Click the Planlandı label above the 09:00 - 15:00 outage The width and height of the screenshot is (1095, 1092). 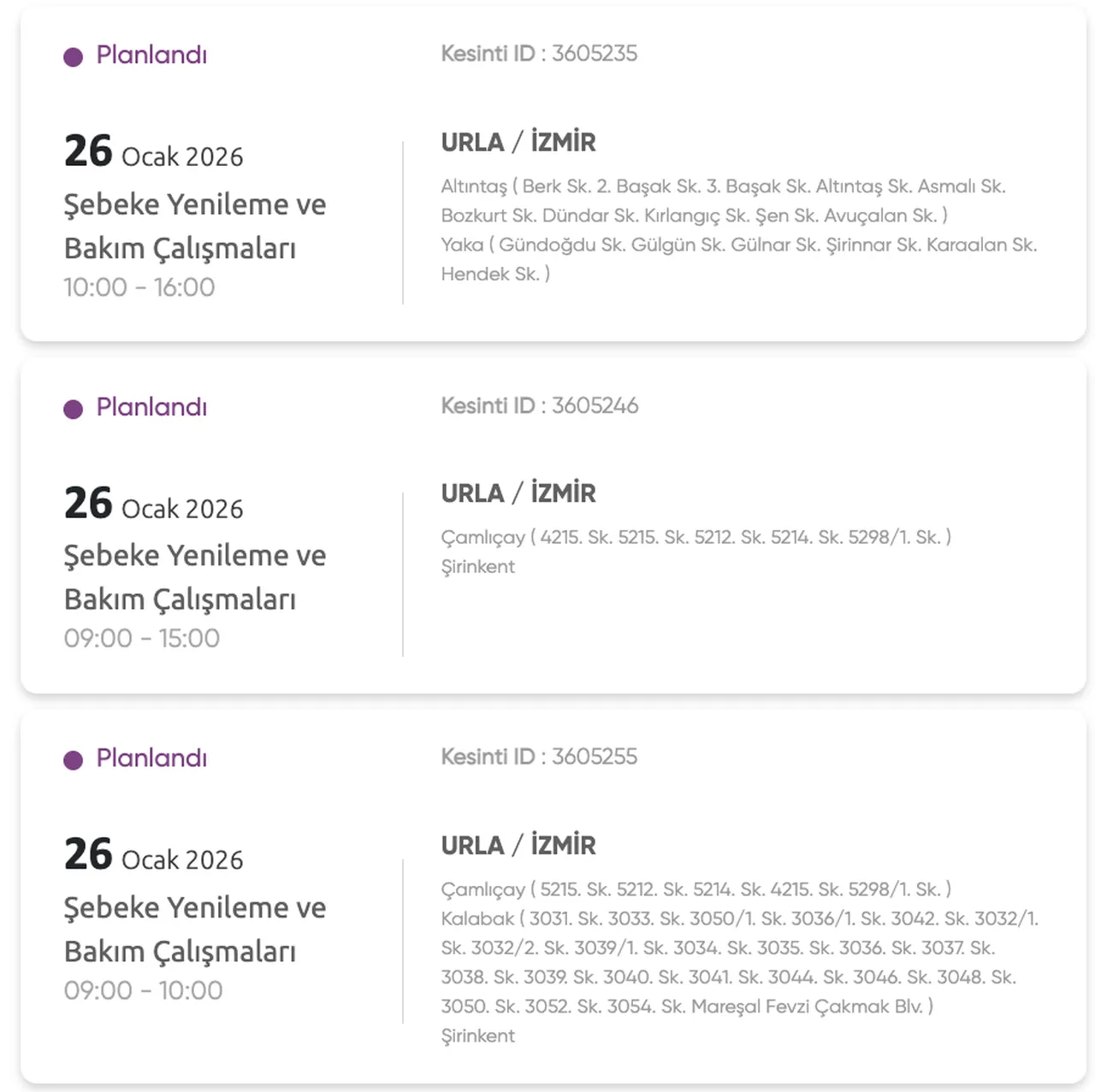pyautogui.click(x=151, y=408)
